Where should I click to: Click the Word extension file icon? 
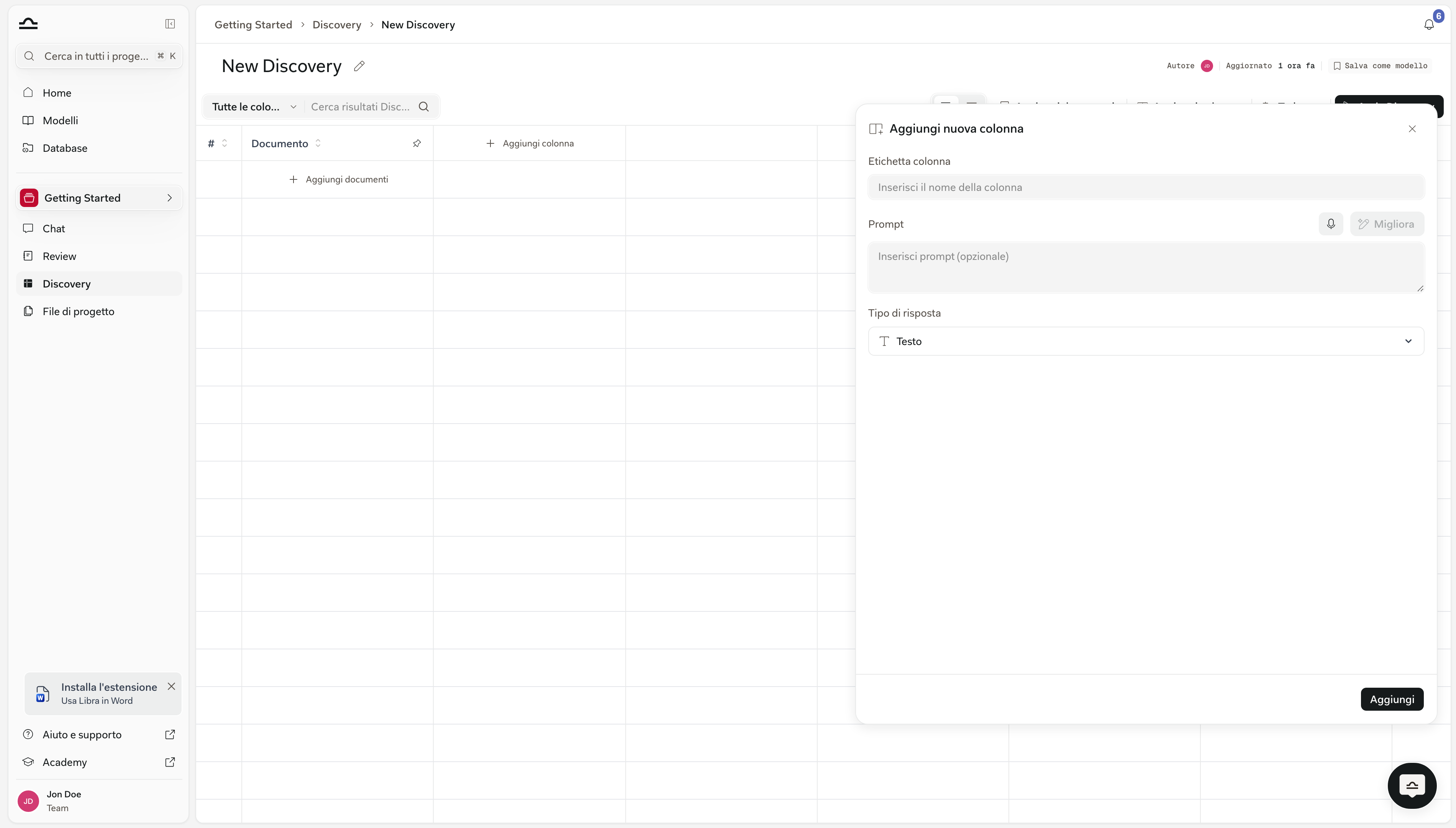click(42, 694)
